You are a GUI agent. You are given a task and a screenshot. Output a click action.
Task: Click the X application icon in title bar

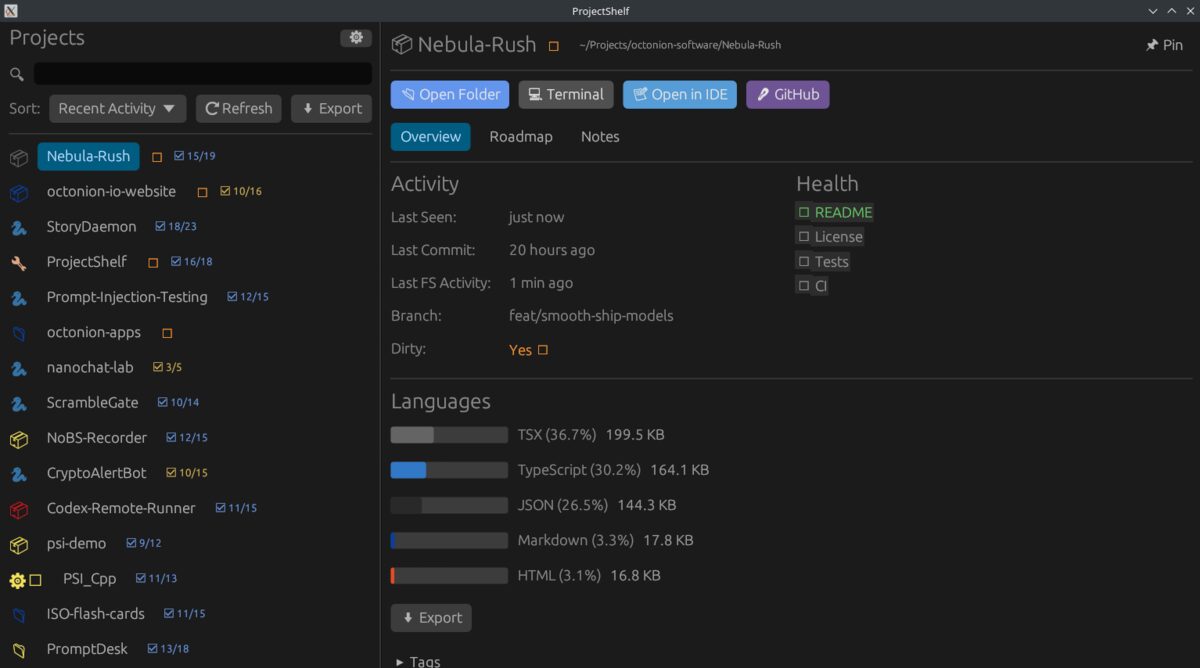tap(11, 11)
